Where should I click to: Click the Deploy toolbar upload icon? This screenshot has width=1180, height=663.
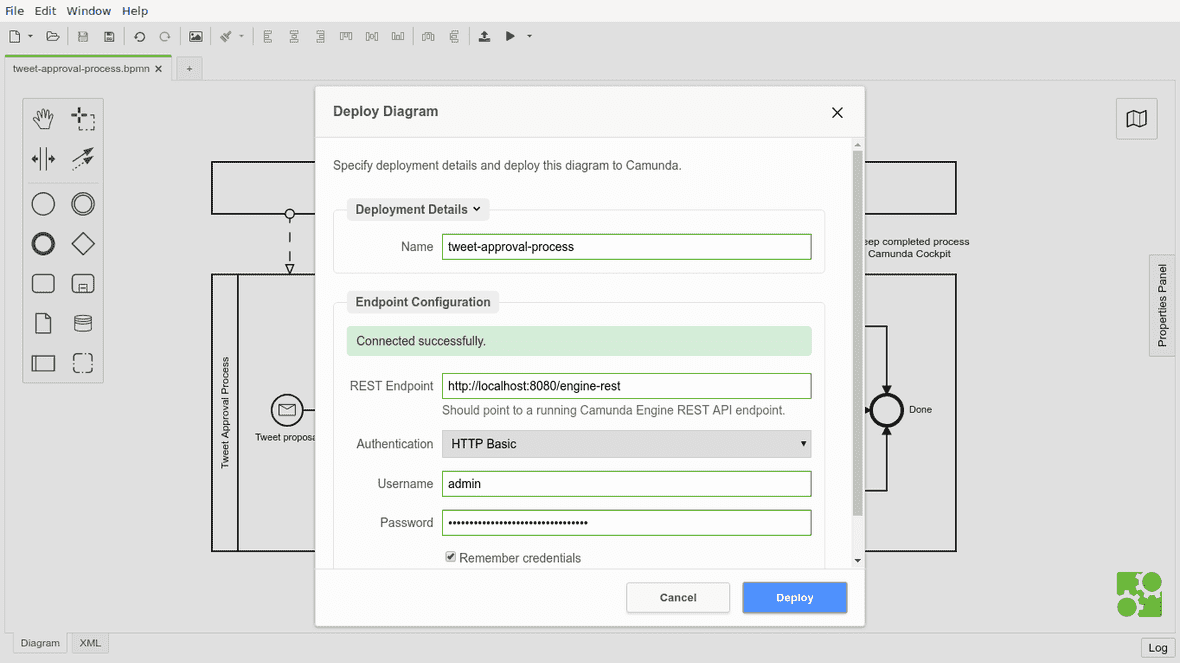tap(484, 37)
